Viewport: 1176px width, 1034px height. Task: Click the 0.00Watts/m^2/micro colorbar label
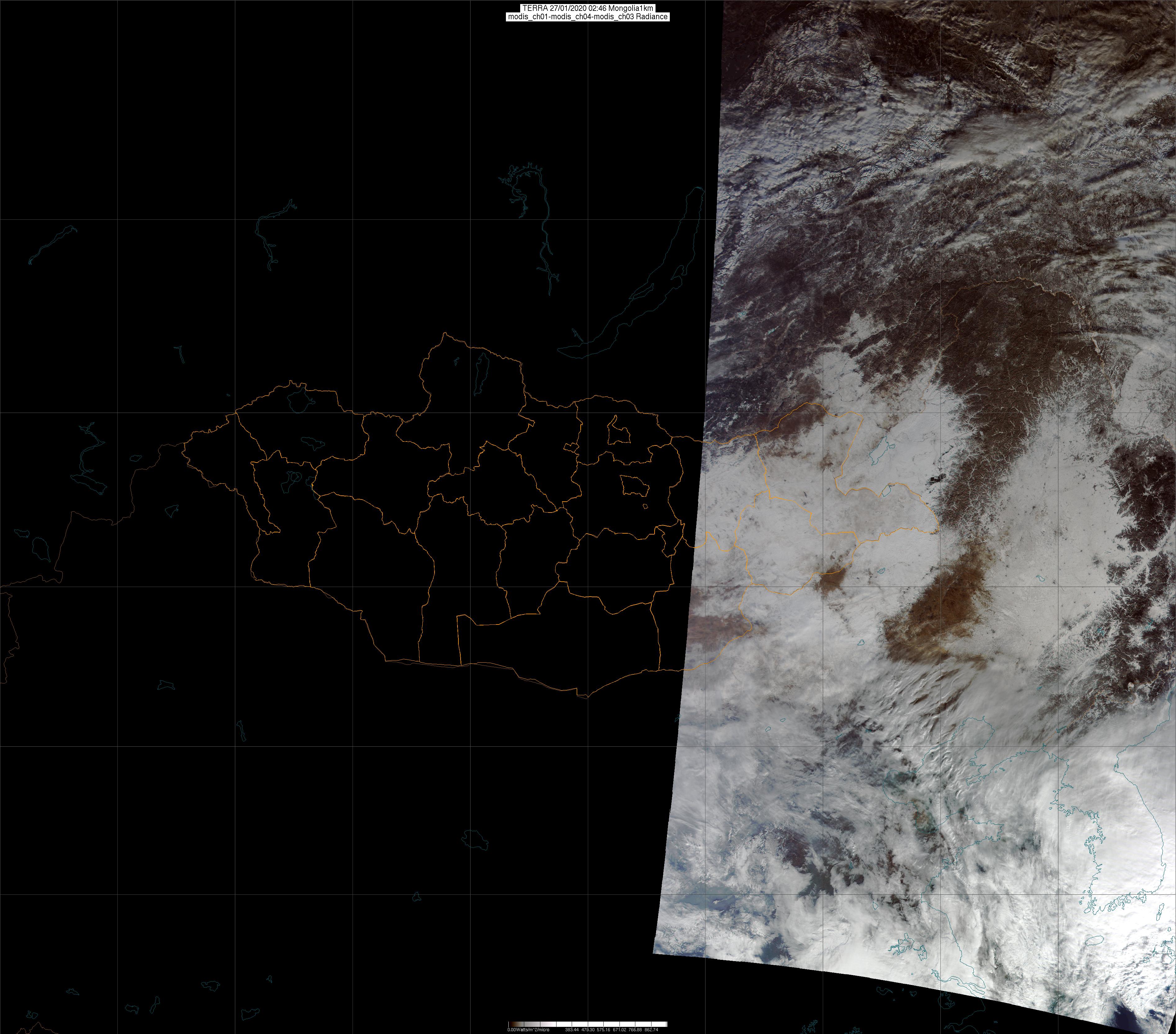528,1030
